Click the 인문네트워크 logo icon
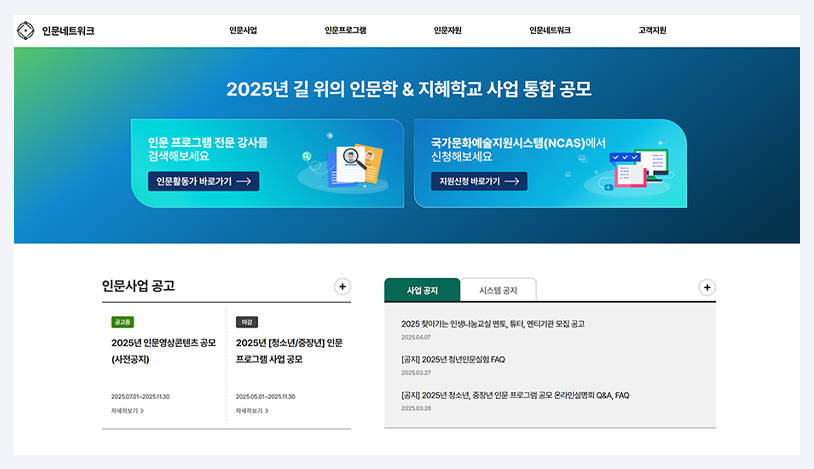 [x=25, y=31]
